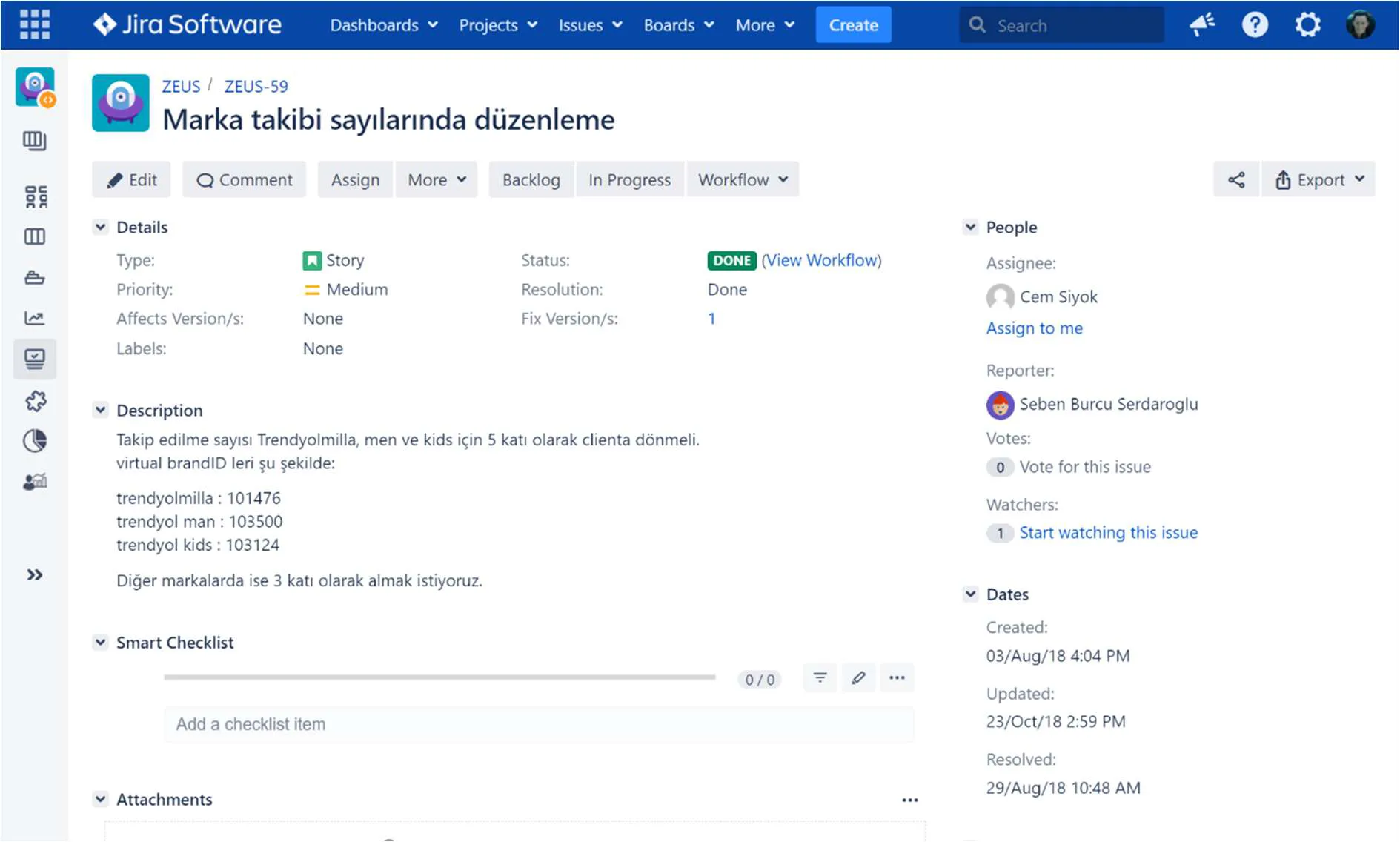
Task: Click the Edit button
Action: click(131, 179)
